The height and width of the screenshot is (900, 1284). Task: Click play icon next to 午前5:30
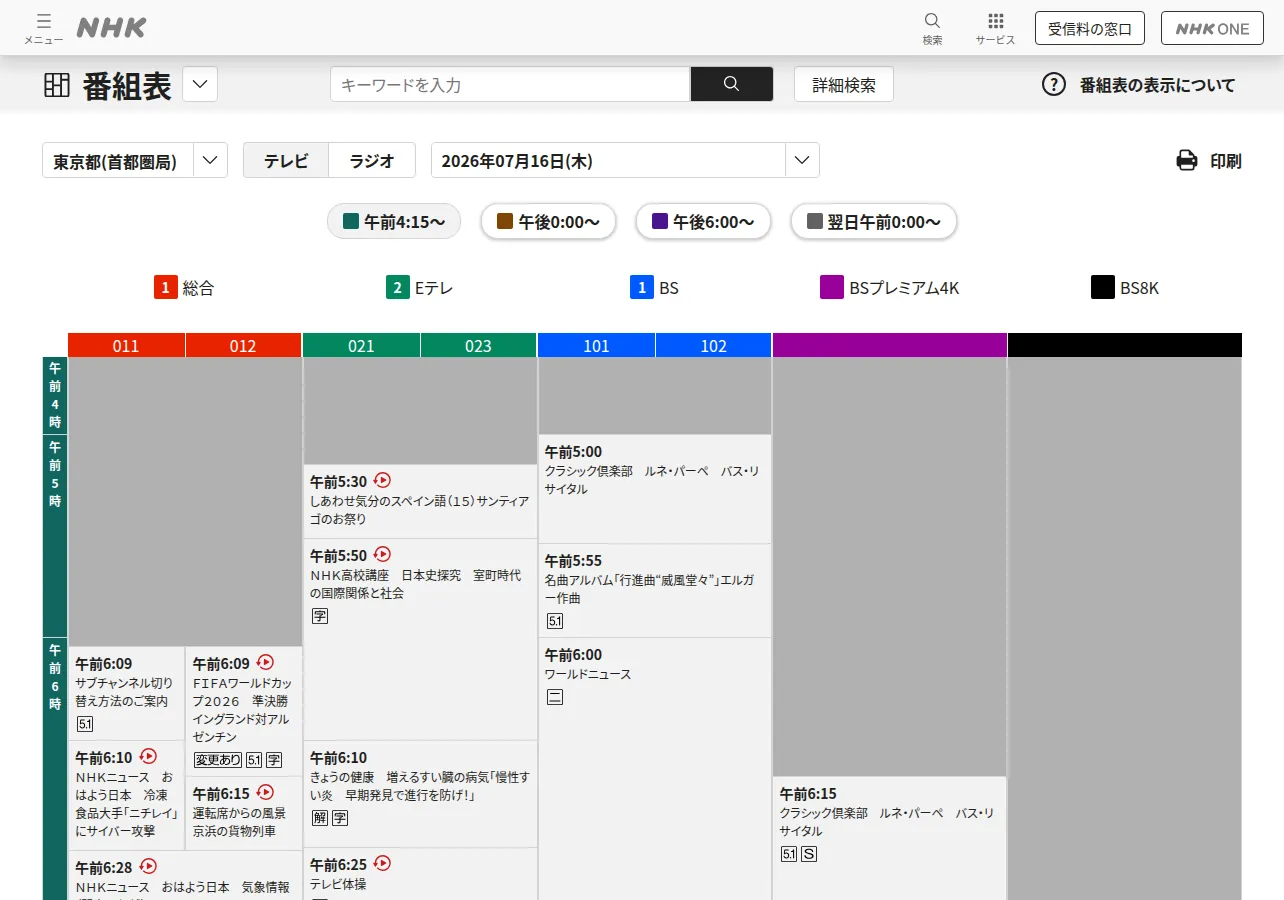coord(382,480)
